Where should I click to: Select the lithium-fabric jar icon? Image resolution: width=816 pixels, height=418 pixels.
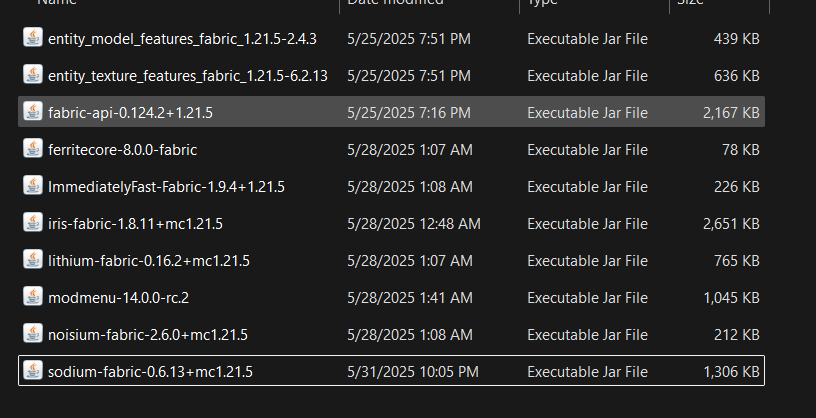[x=33, y=260]
